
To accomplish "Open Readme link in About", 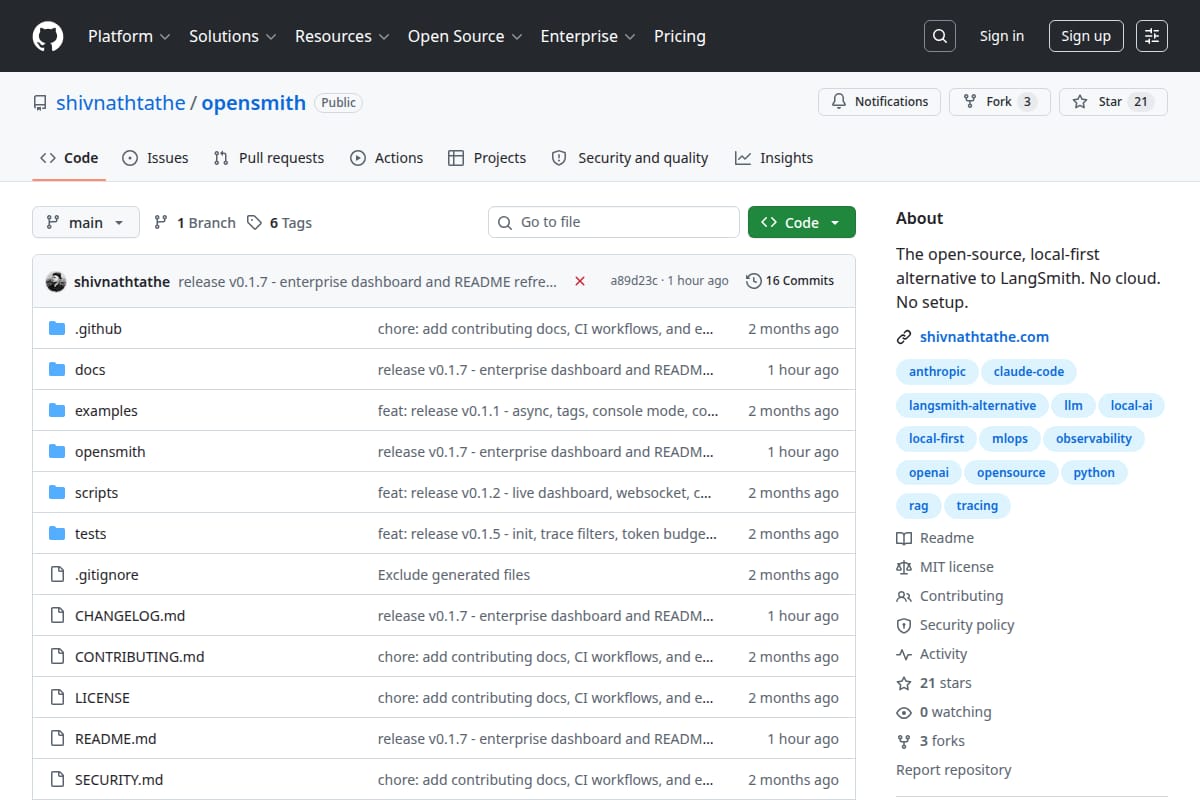I will click(935, 538).
